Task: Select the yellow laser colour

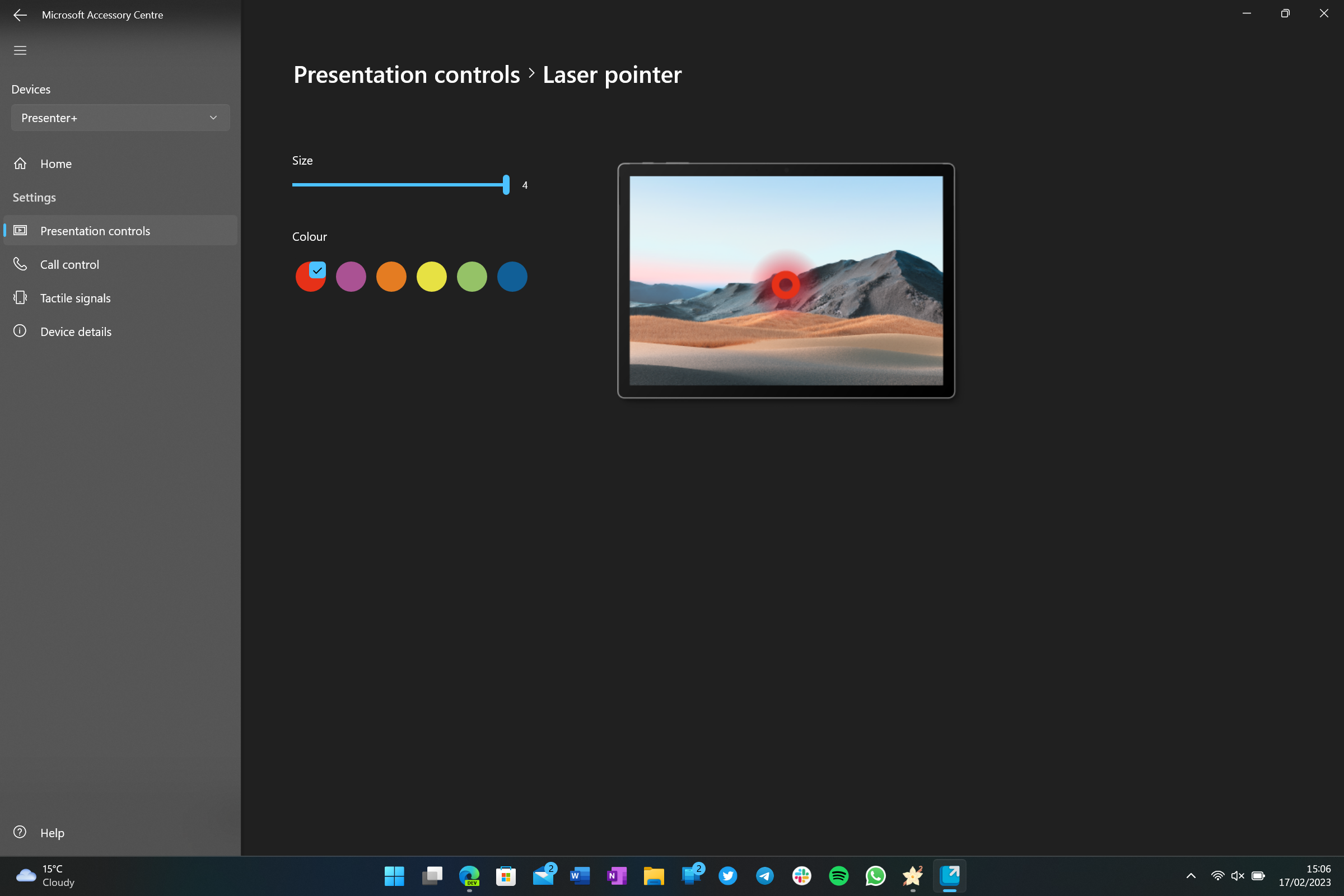Action: (431, 277)
